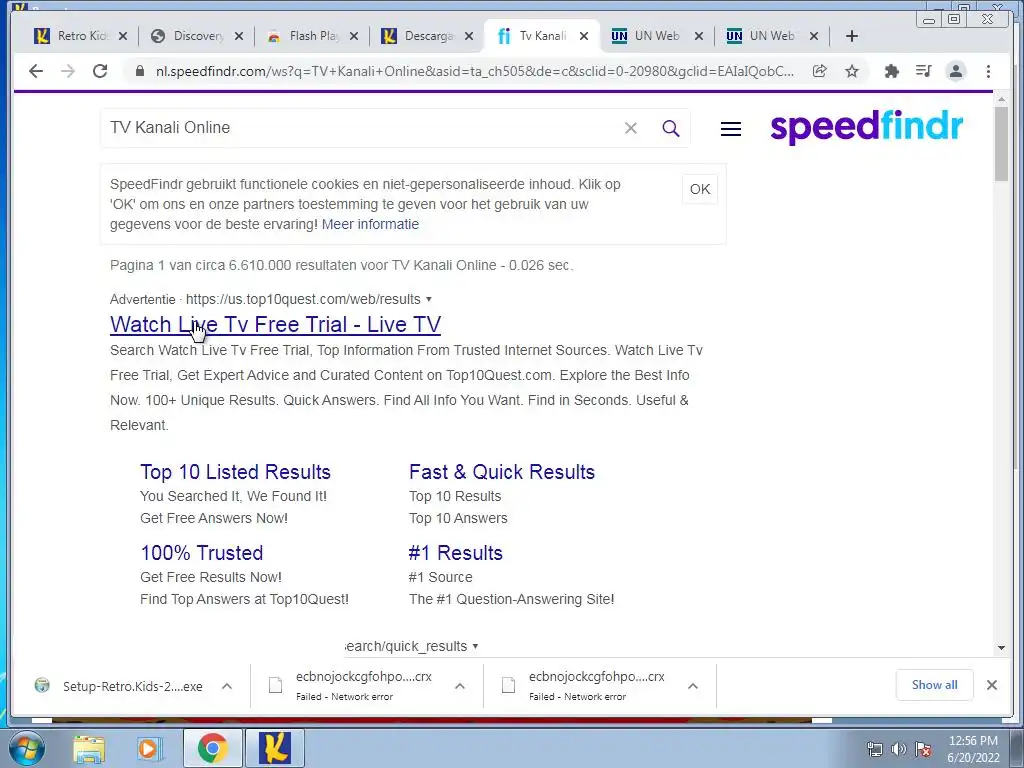Open the volume speaker tray icon
Screen dimensions: 1024x768
(899, 749)
